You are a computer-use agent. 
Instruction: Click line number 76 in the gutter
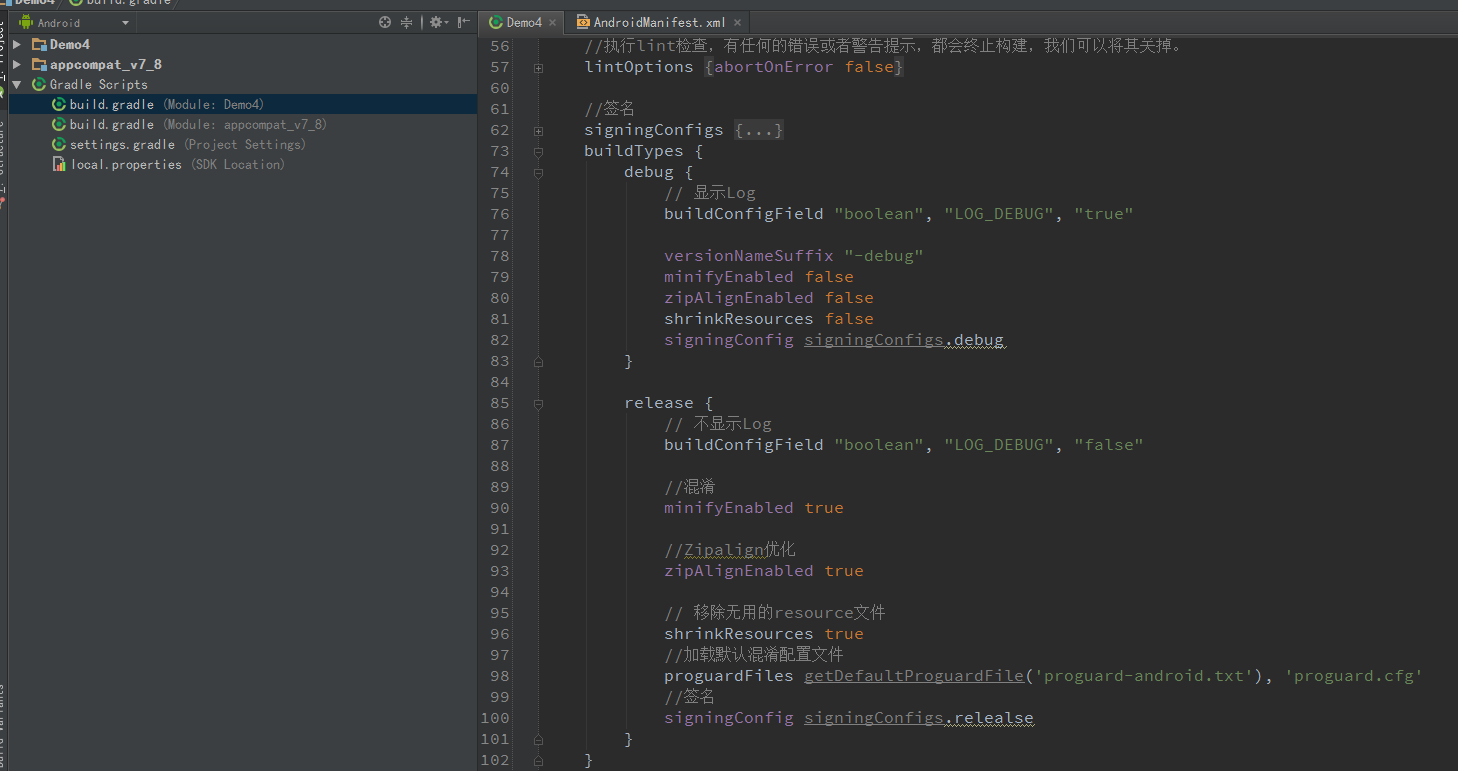click(x=500, y=214)
